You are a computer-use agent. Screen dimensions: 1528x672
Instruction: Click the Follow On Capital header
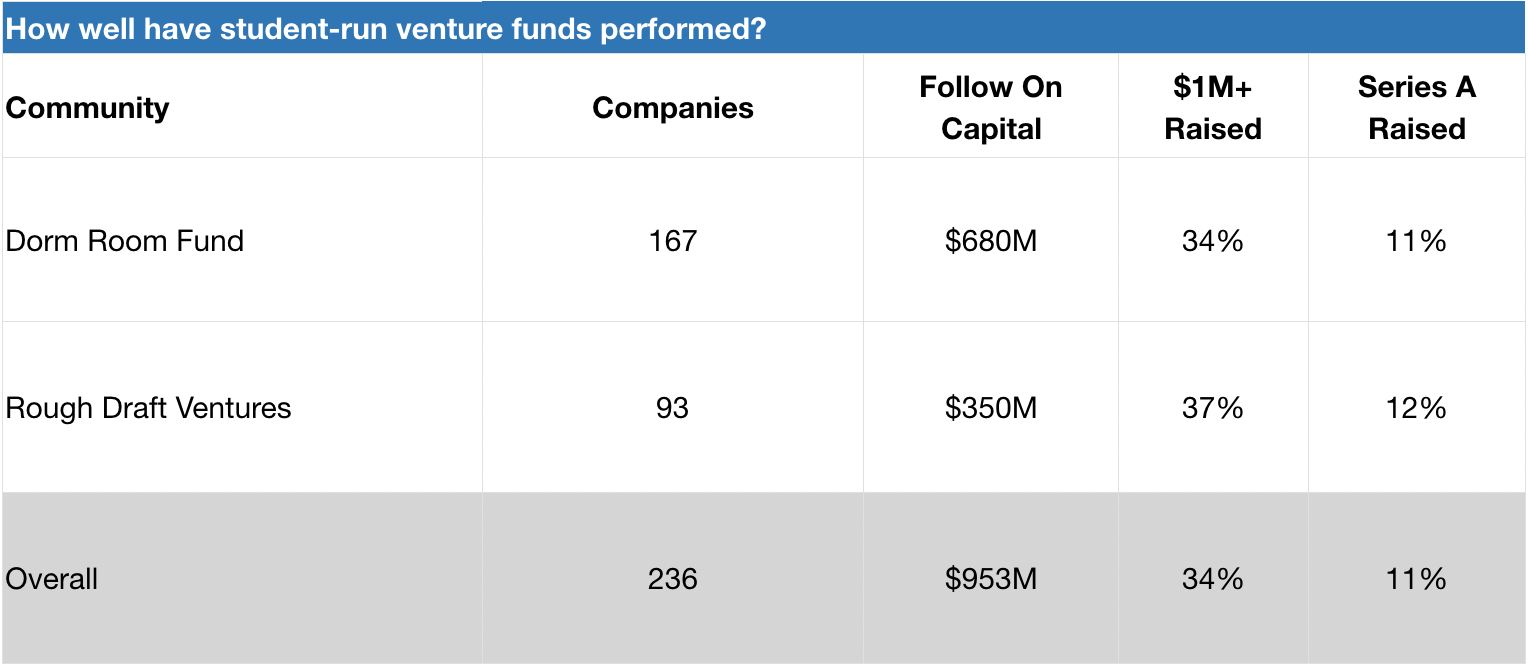click(x=990, y=108)
